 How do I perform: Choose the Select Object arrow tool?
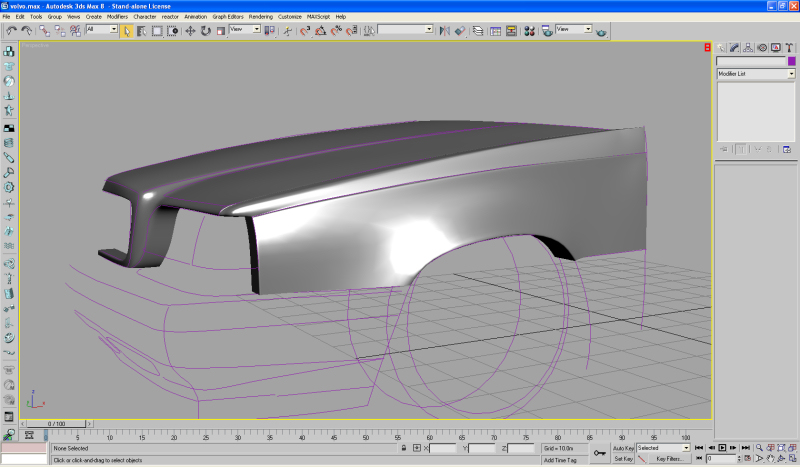coord(127,31)
